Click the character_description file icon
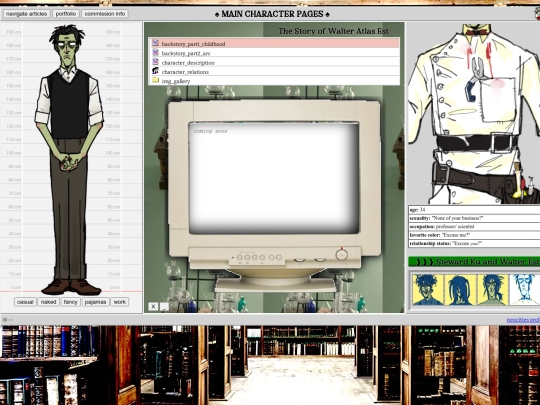 [x=155, y=62]
